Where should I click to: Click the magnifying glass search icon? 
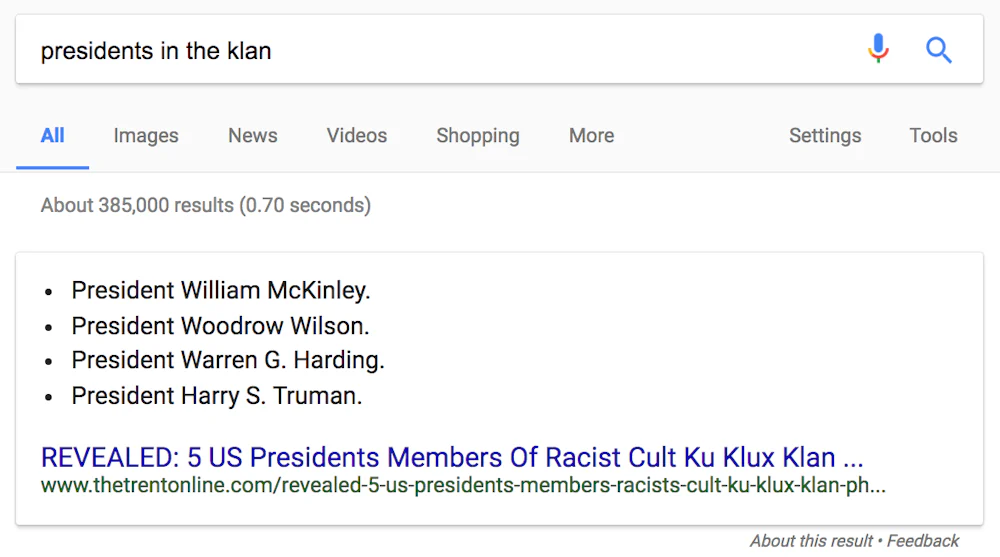[938, 50]
